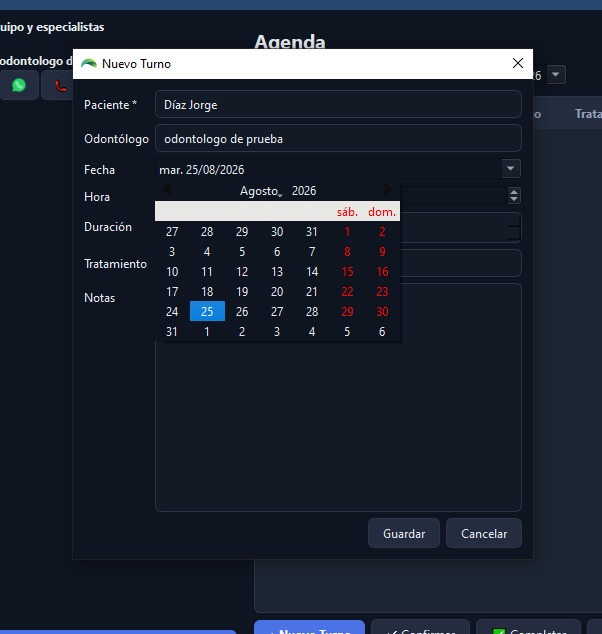Pick day 13 in the calendar
This screenshot has width=602, height=634.
coord(277,271)
